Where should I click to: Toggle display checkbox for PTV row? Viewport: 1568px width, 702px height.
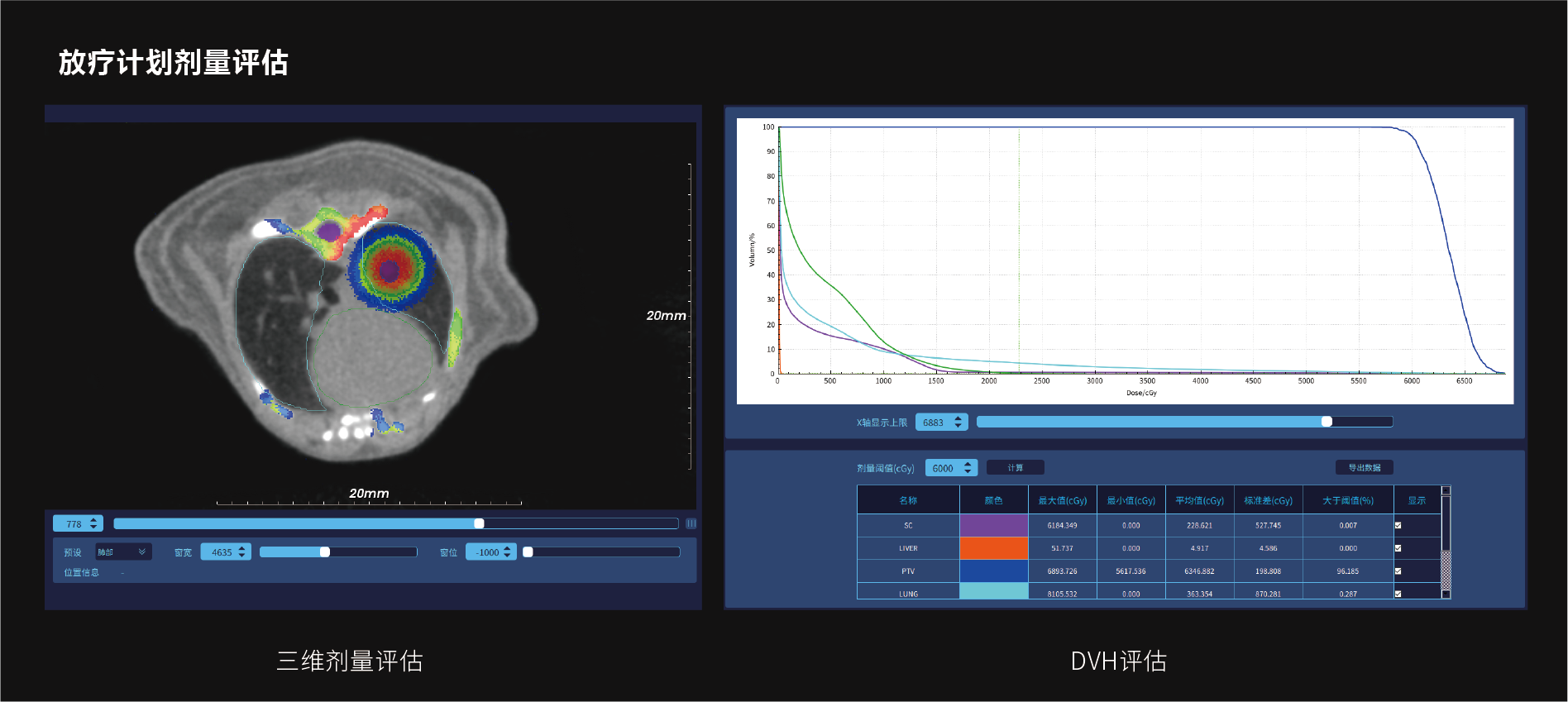(x=1398, y=571)
